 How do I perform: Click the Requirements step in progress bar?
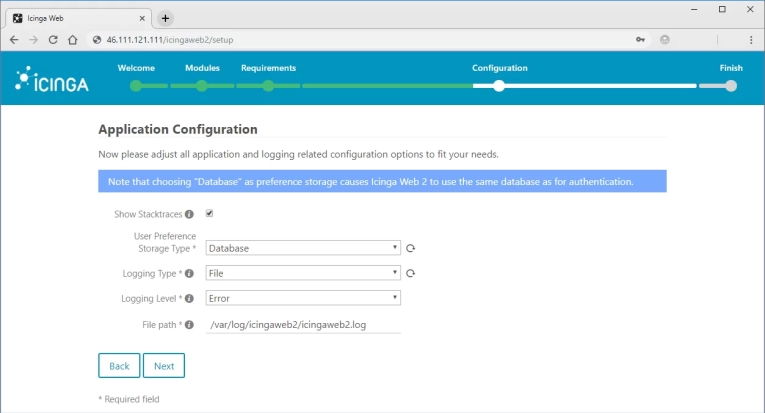(268, 86)
